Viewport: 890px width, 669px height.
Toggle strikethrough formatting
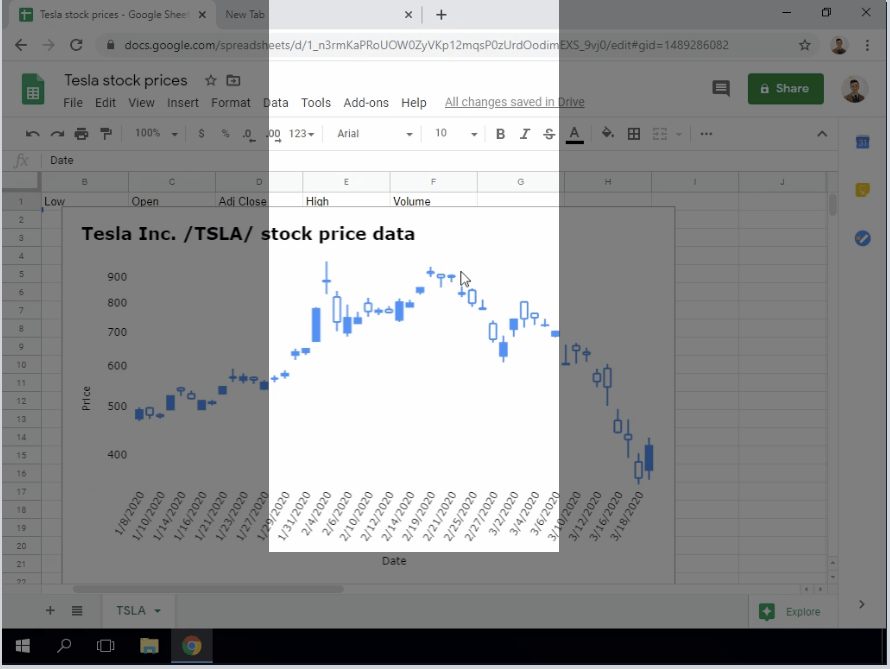(547, 133)
